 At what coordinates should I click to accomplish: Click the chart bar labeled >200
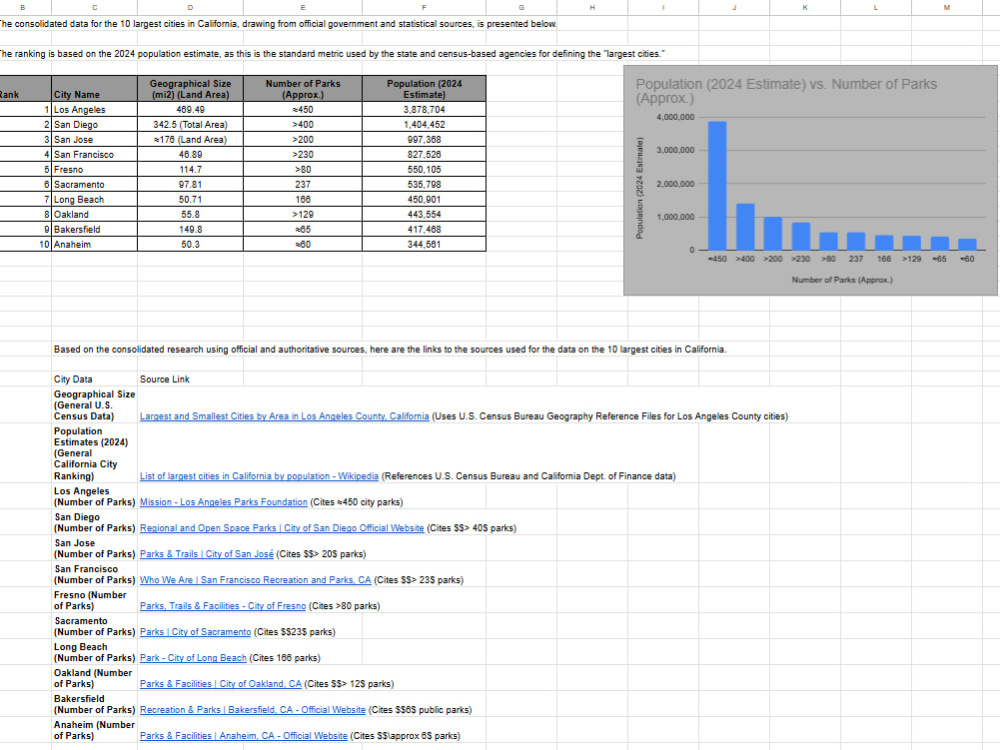coord(773,233)
